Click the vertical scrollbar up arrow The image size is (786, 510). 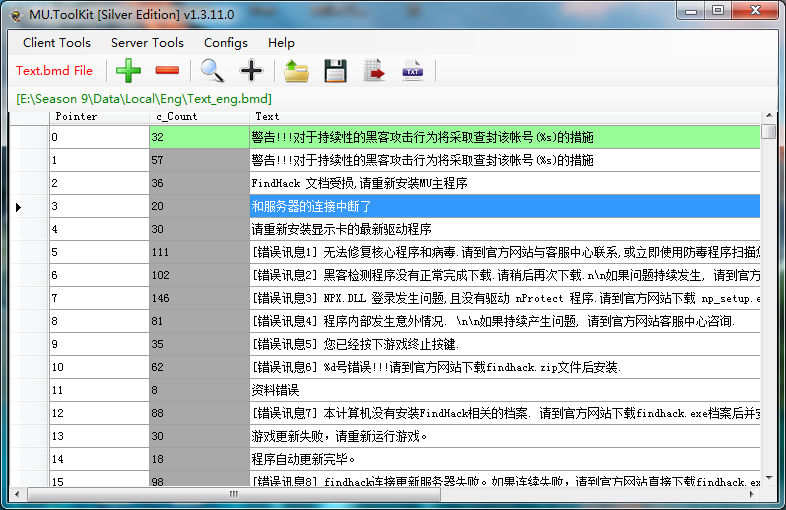tap(769, 116)
